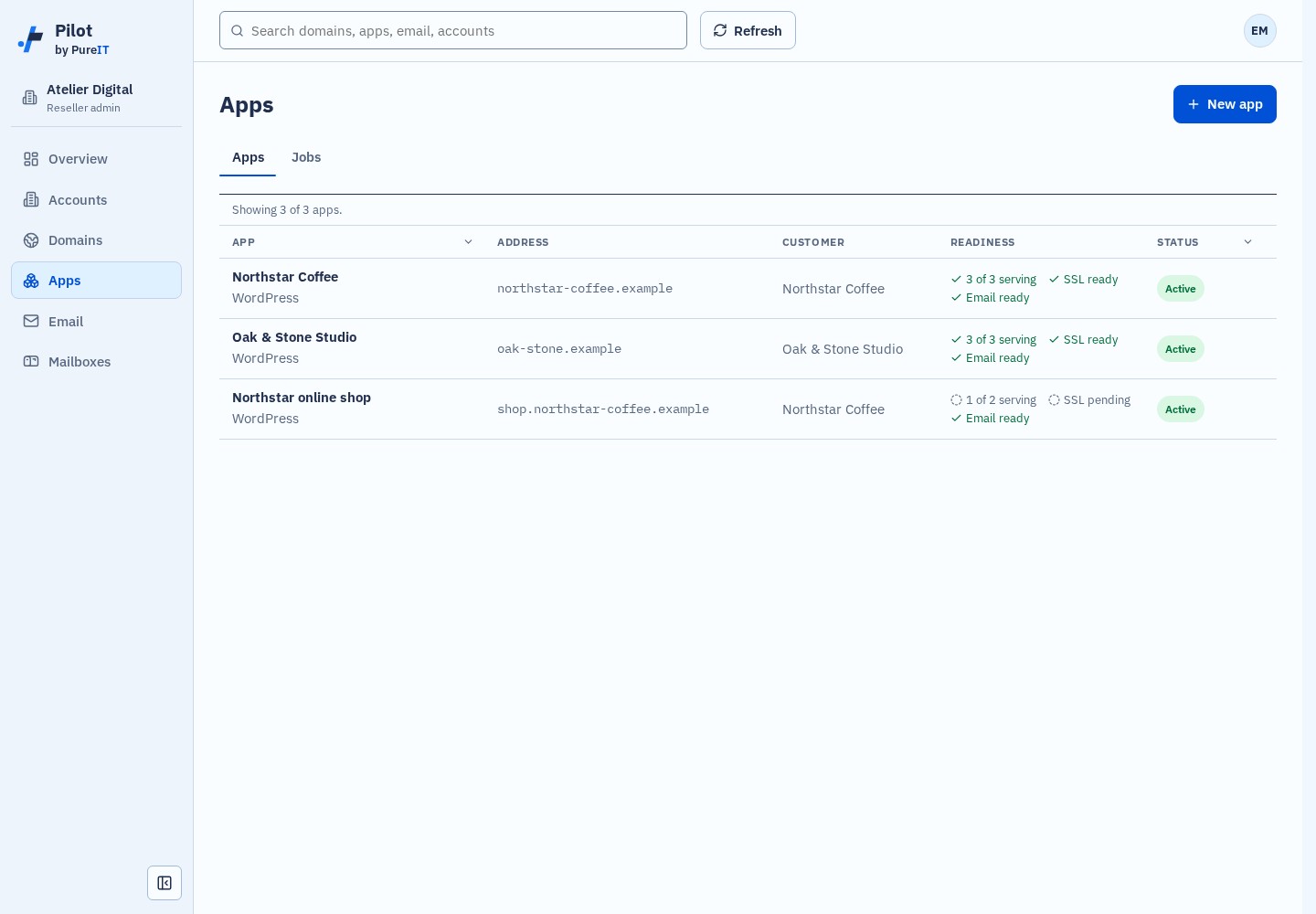
Task: Collapse the sidebar with the panel icon
Action: (164, 883)
